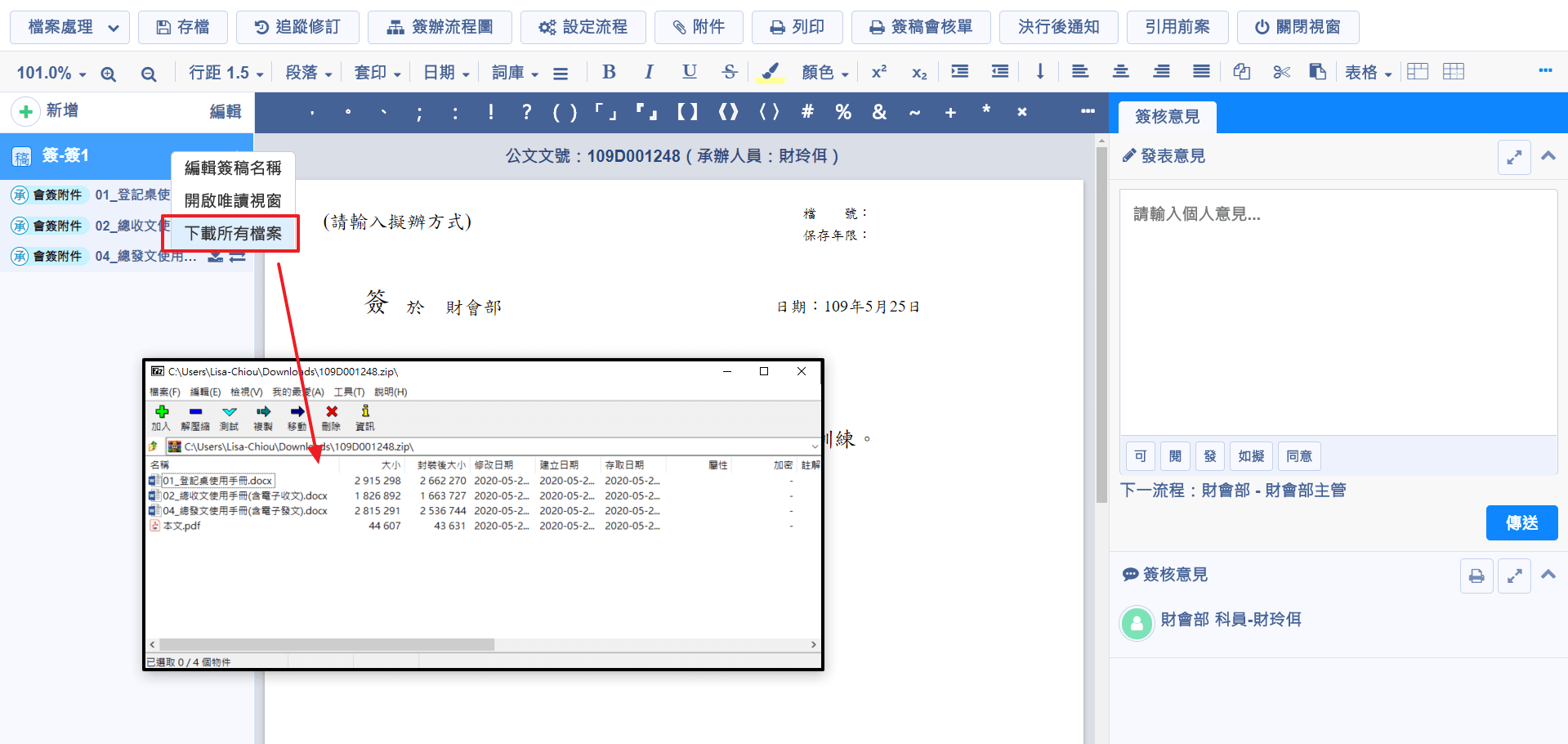The width and height of the screenshot is (1568, 744).
Task: Collapse the 簽核意見 section
Action: tap(1548, 575)
